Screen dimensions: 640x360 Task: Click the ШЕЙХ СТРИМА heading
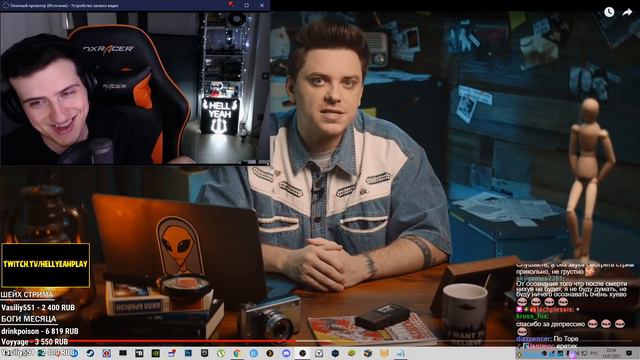pos(27,295)
